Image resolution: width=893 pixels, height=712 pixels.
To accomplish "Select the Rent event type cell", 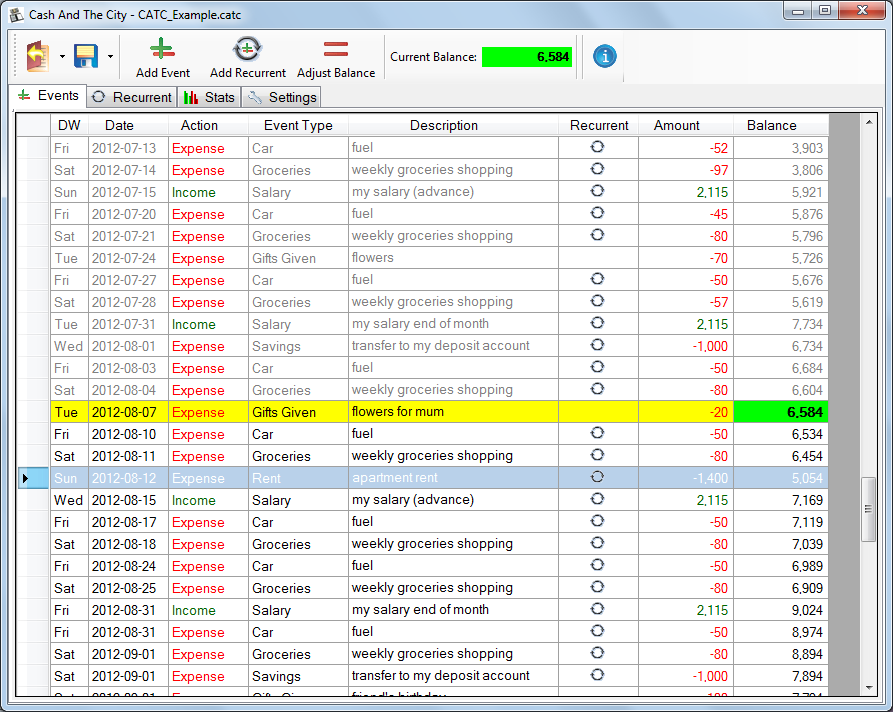I will [298, 478].
